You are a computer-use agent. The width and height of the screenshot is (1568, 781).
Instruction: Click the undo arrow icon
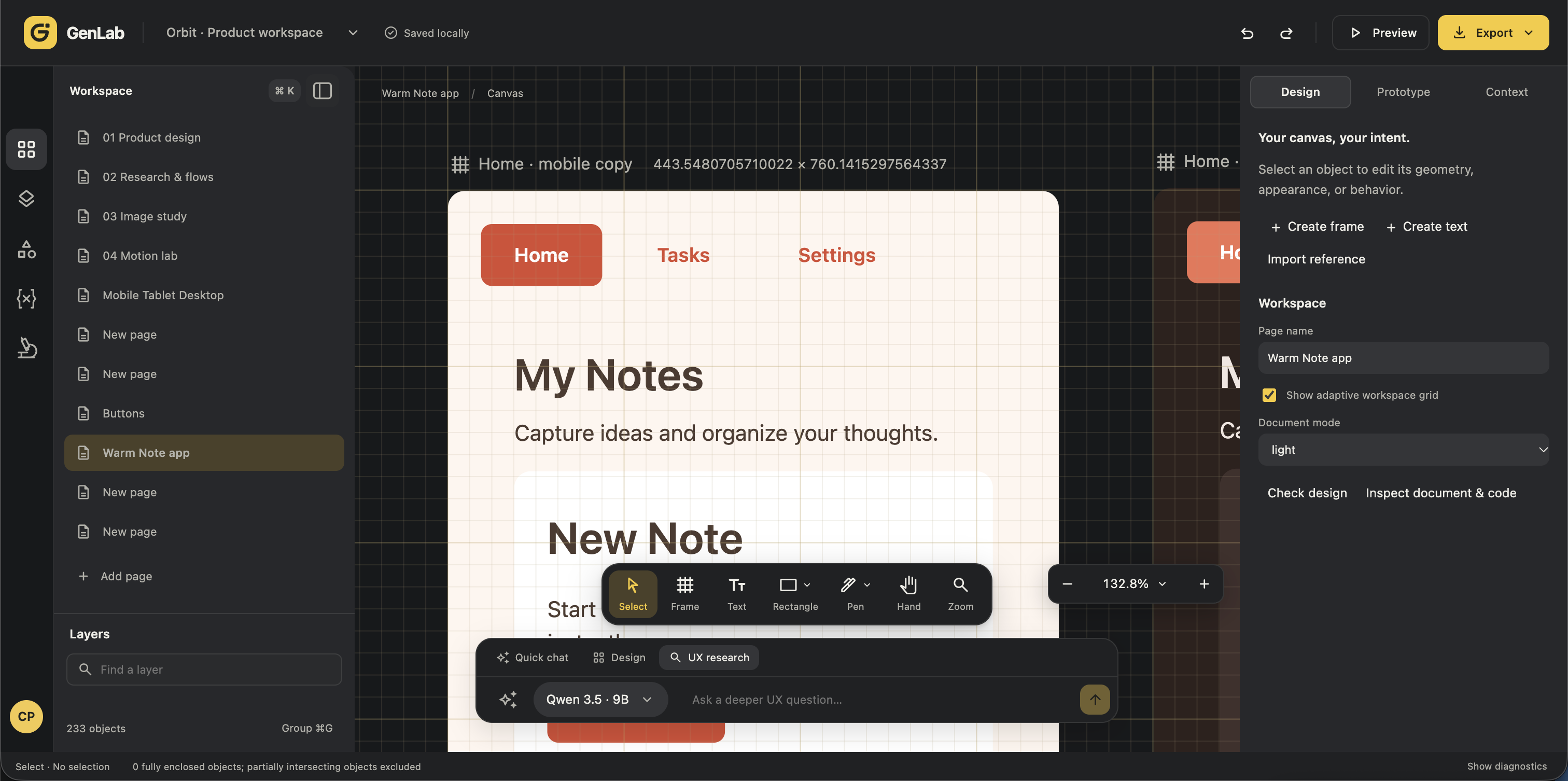tap(1247, 33)
